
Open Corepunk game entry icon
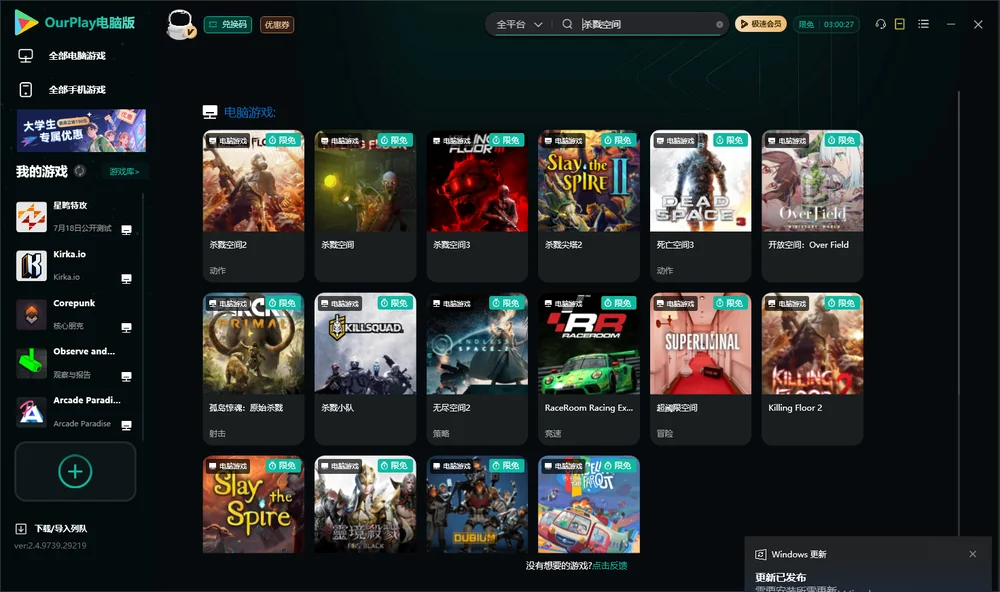pos(31,314)
